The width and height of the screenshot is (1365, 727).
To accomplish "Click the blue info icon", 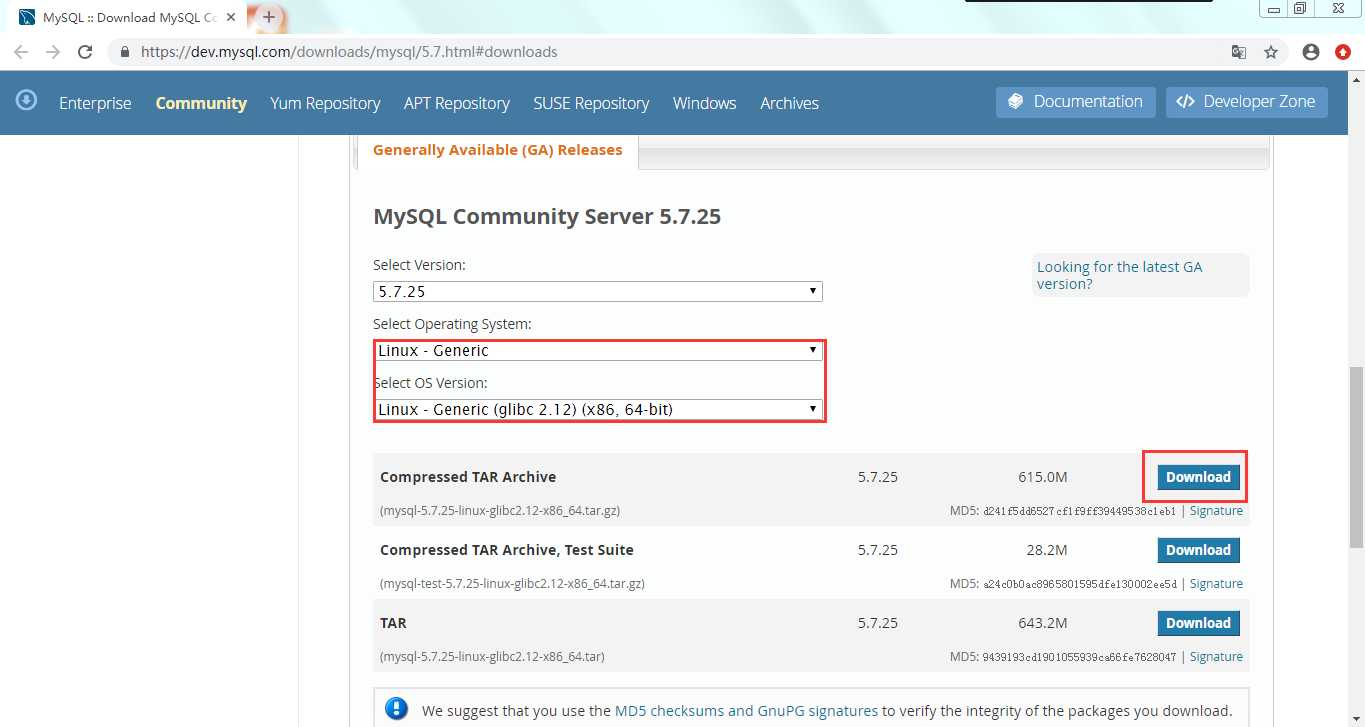I will pos(397,710).
